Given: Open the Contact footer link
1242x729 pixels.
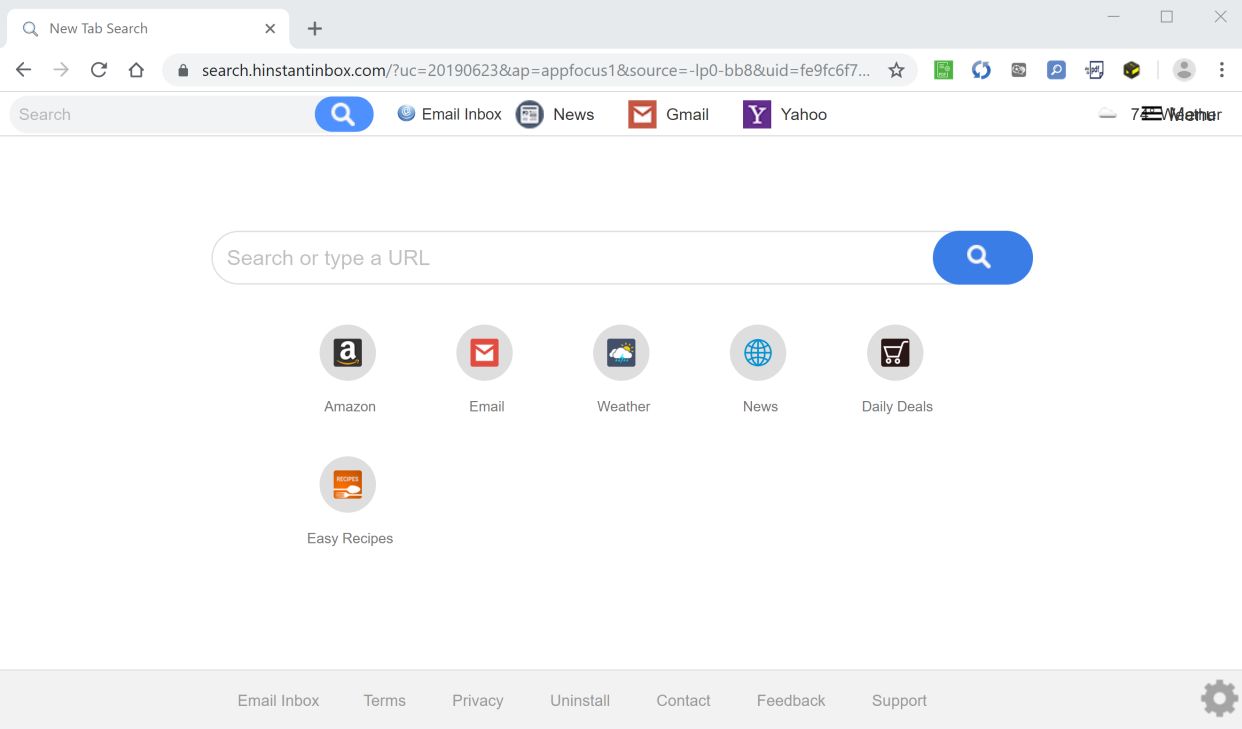Looking at the screenshot, I should tap(683, 701).
